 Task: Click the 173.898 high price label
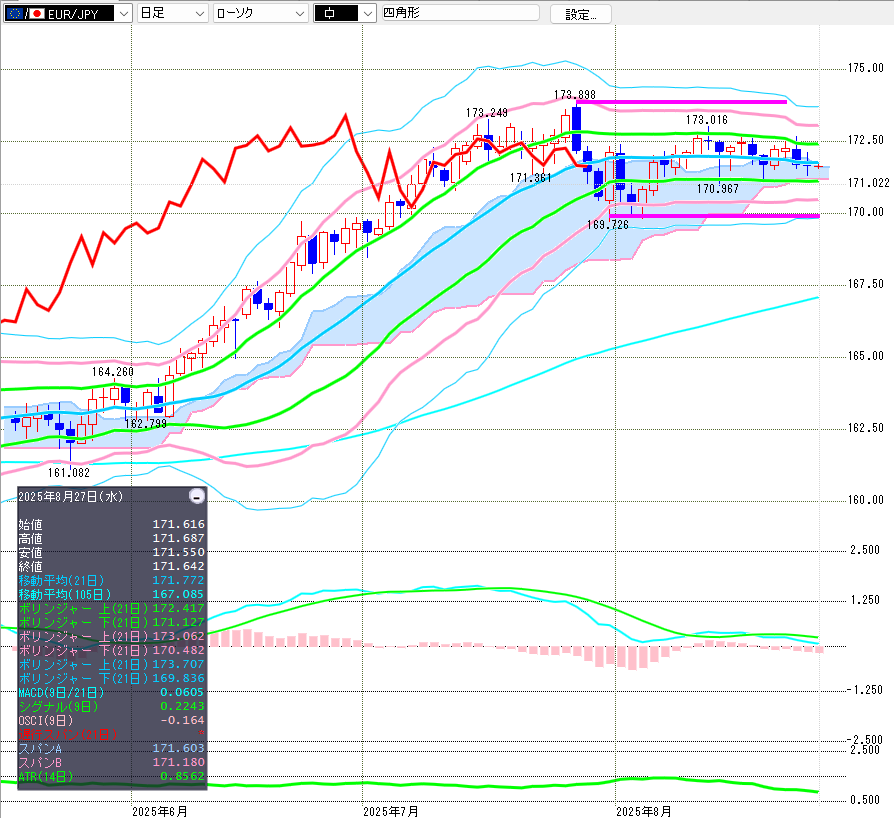pyautogui.click(x=575, y=95)
